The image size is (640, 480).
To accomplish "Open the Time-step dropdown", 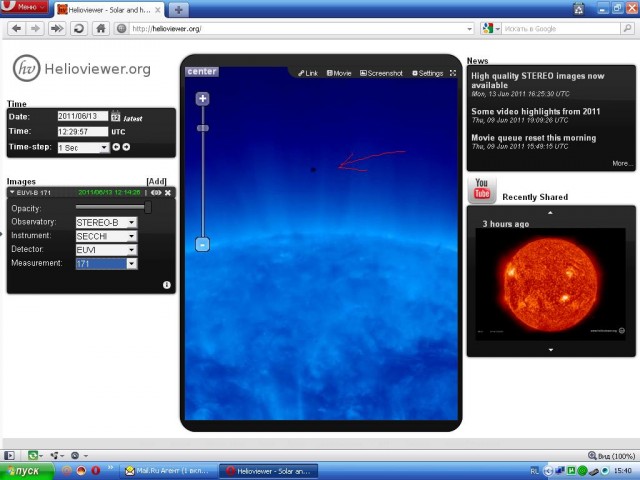I will [x=83, y=147].
